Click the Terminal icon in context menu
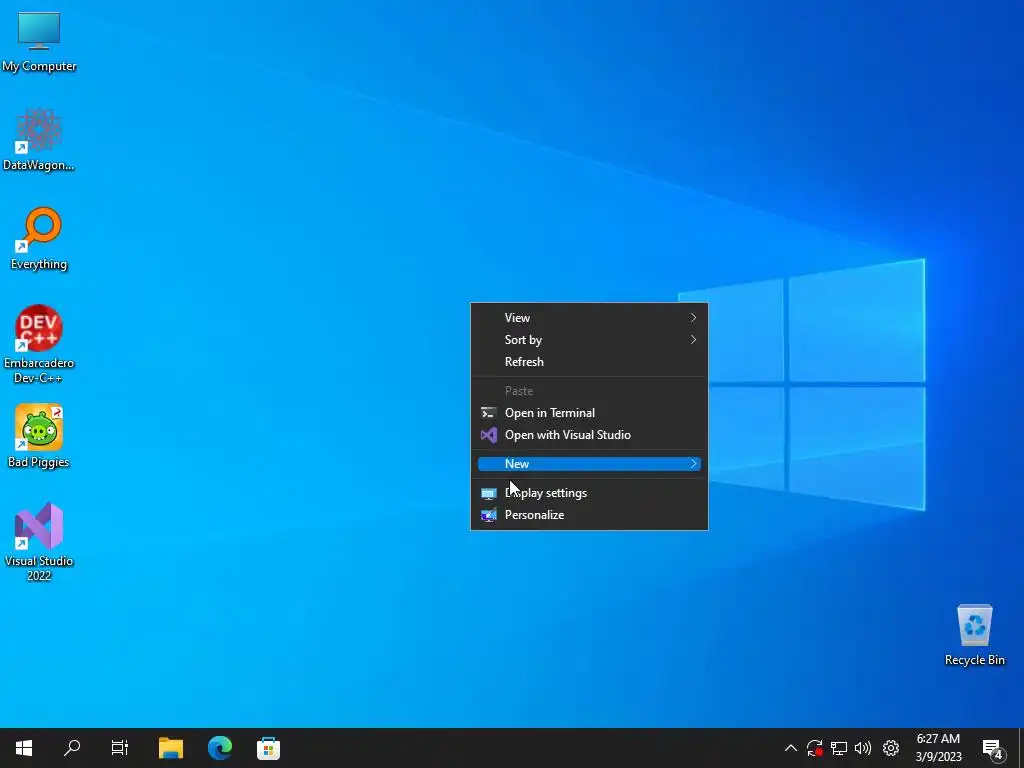The image size is (1024, 768). pos(488,413)
